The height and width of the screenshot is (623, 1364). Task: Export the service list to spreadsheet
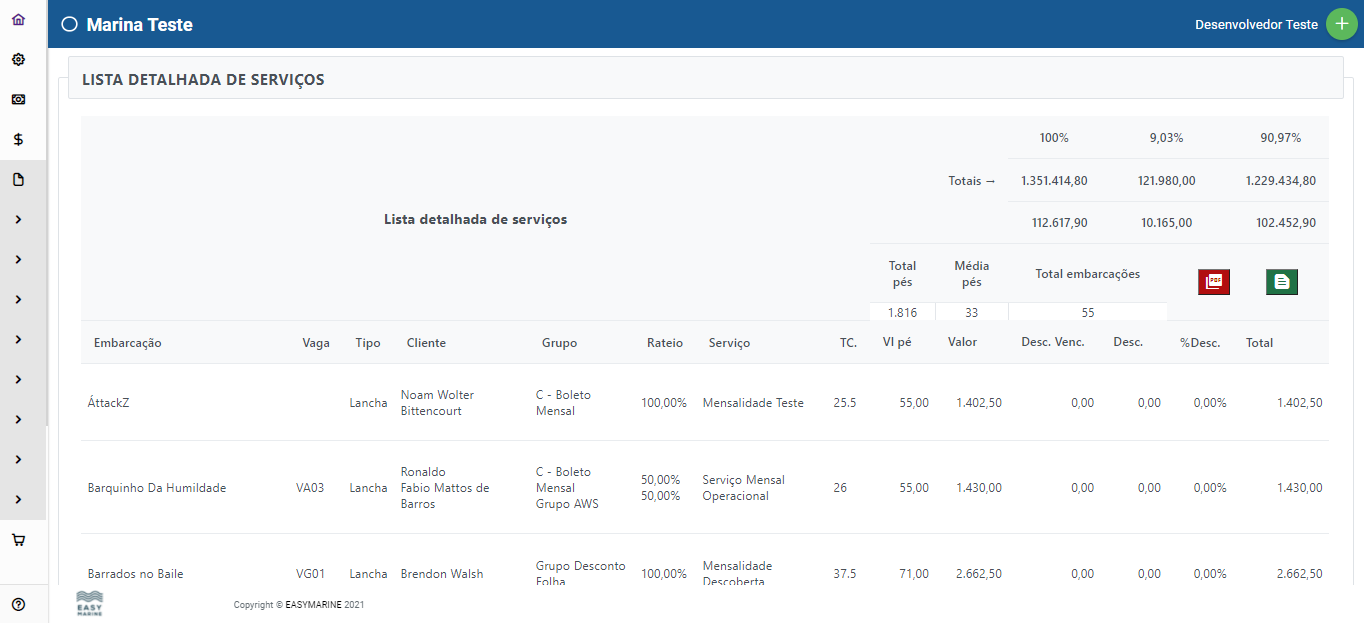[1281, 282]
